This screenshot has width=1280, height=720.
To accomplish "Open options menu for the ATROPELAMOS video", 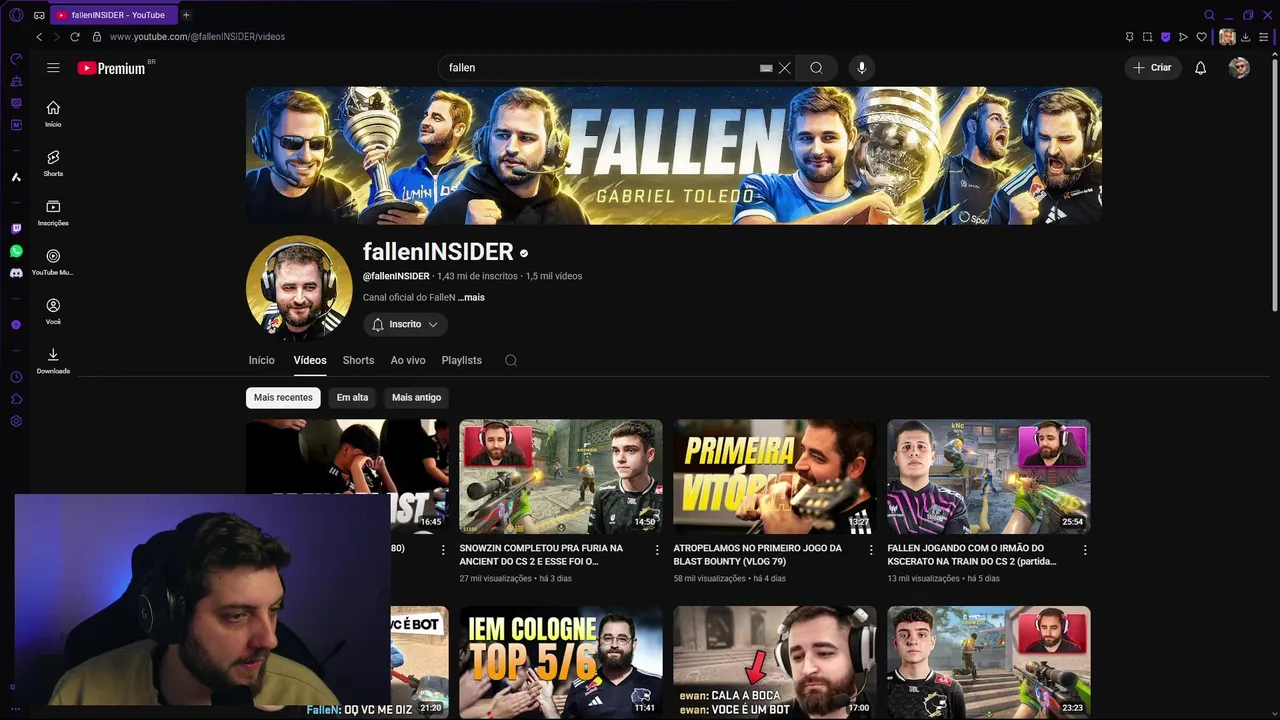I will 871,550.
